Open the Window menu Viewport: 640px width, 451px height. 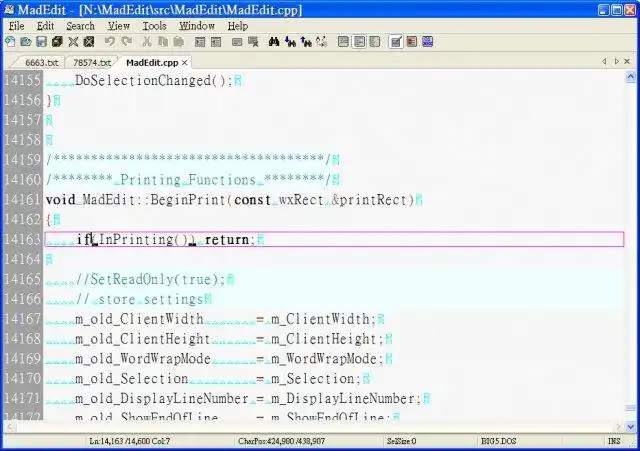[x=197, y=26]
